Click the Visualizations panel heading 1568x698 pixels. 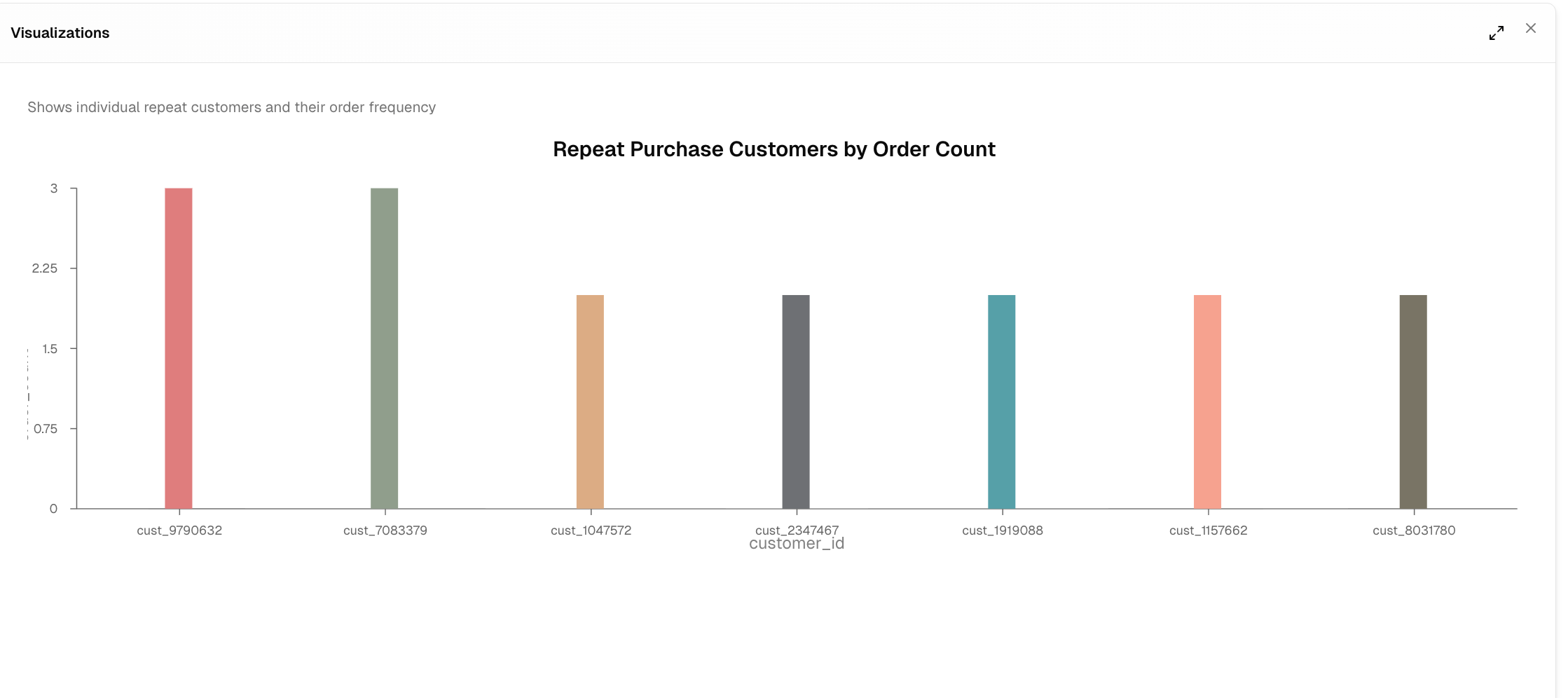pos(60,33)
